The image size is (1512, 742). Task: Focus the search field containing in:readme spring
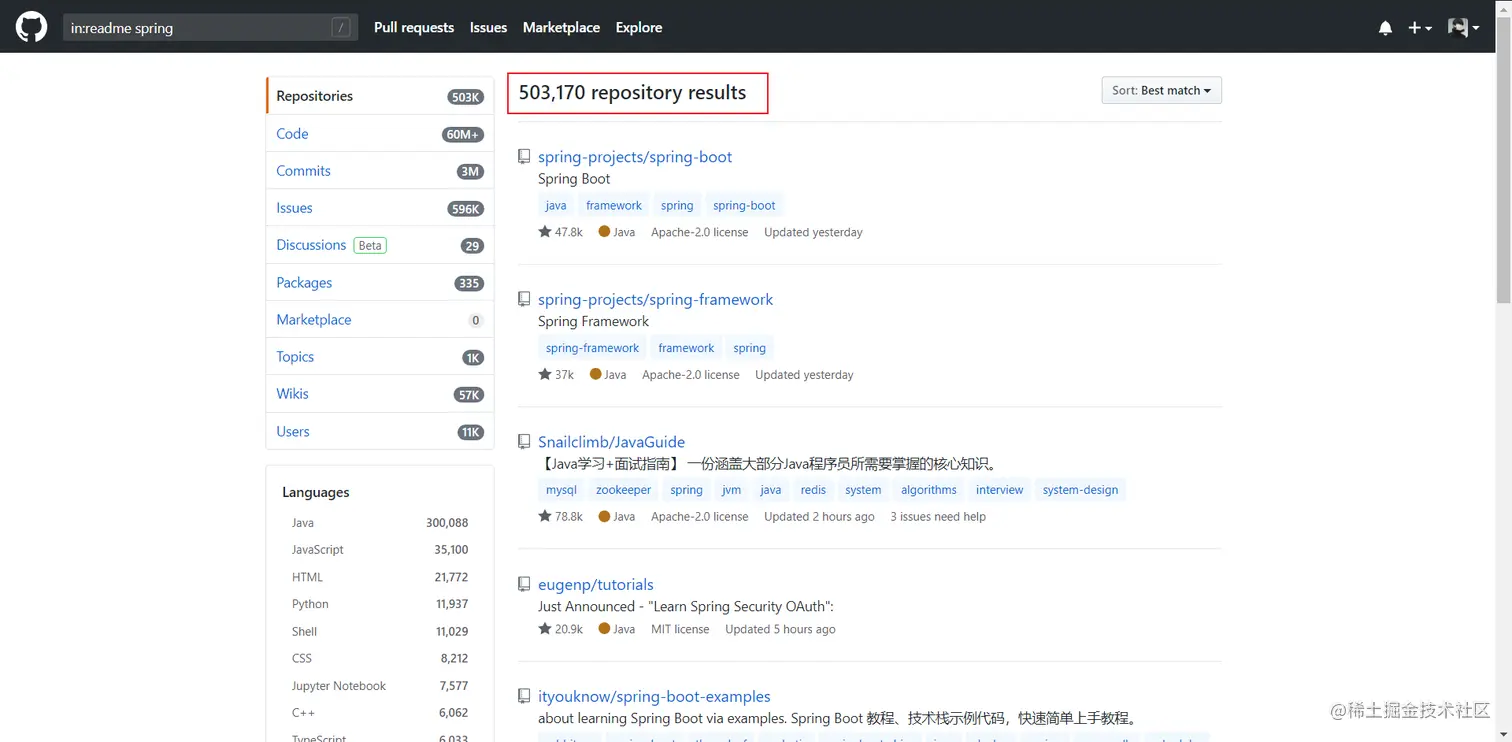coord(210,28)
